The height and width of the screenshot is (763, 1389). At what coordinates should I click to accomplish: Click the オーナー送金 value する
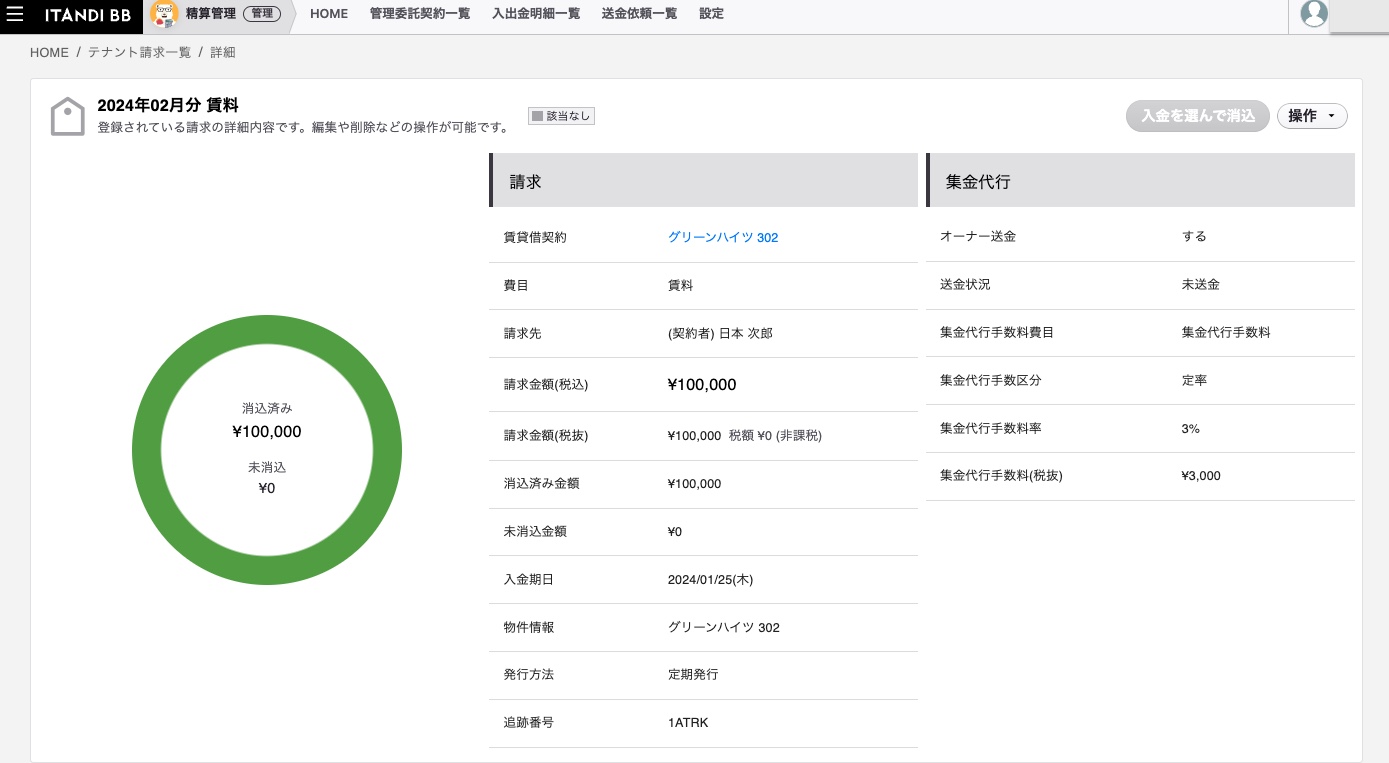(1194, 236)
